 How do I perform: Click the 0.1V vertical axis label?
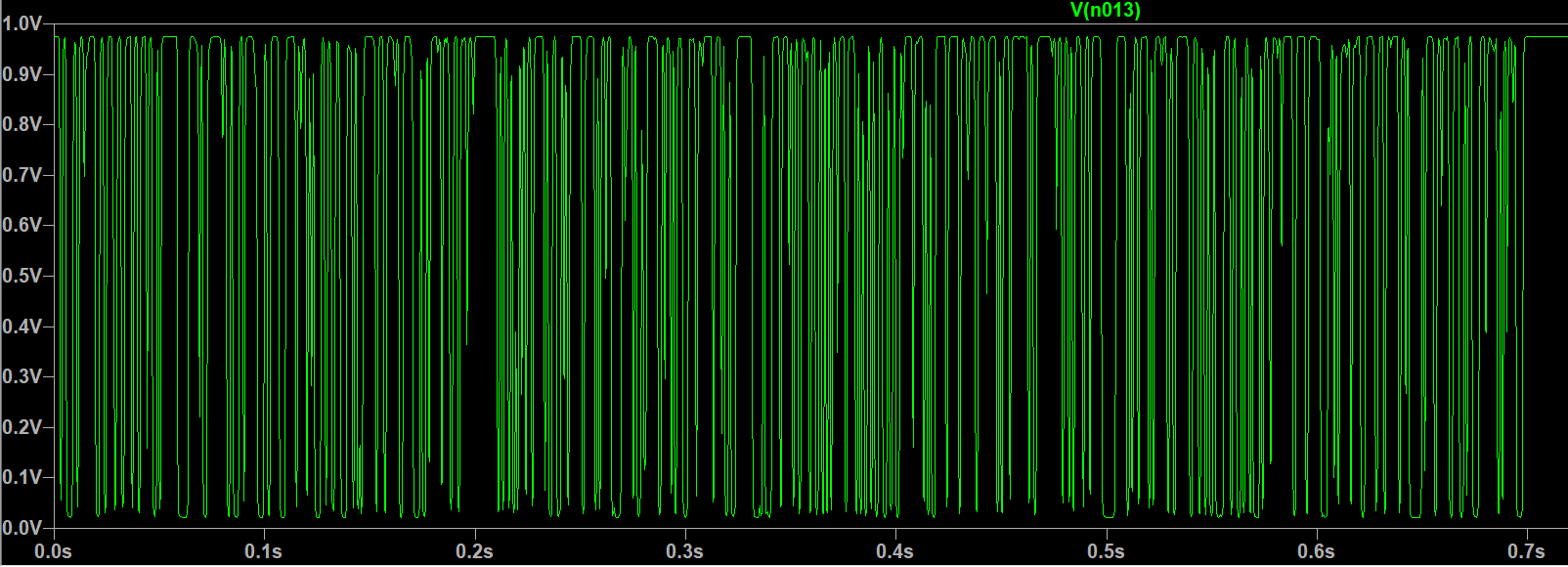point(22,477)
